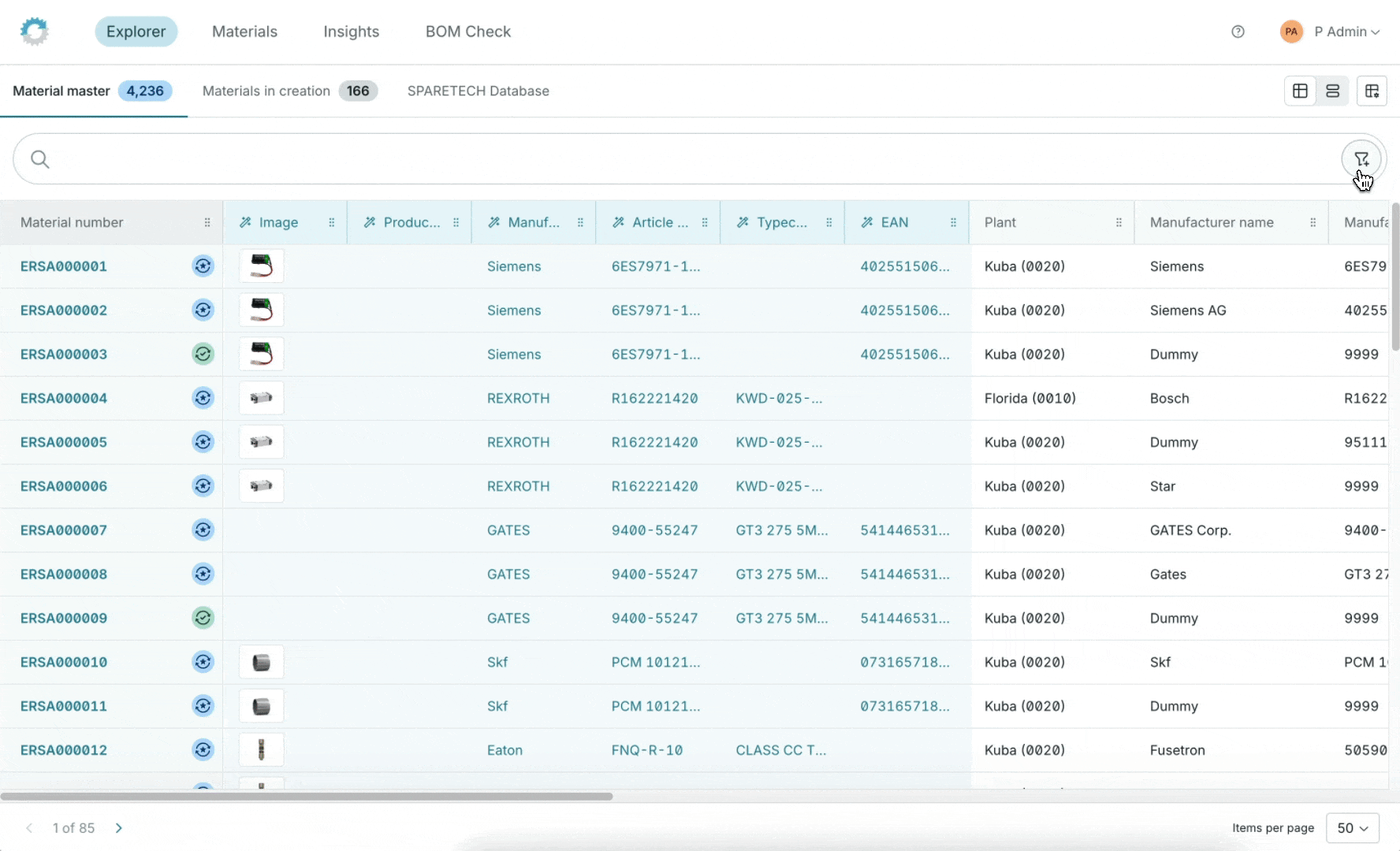The width and height of the screenshot is (1400, 851).
Task: Open the add filter funnel icon
Action: pyautogui.click(x=1361, y=158)
